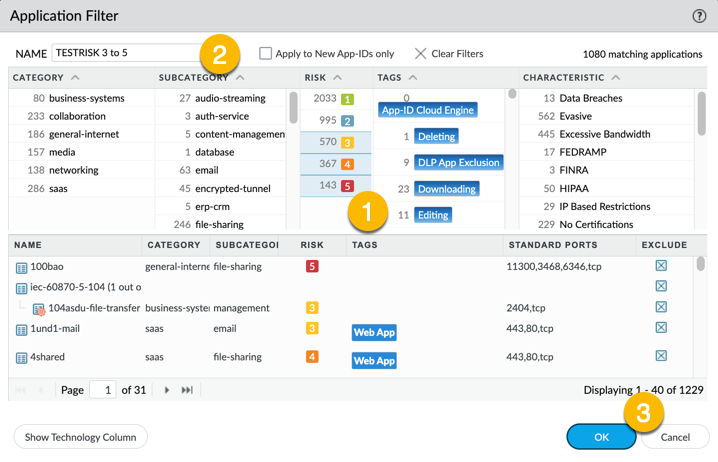The height and width of the screenshot is (462, 718).
Task: Open the help question mark icon
Action: [x=699, y=16]
